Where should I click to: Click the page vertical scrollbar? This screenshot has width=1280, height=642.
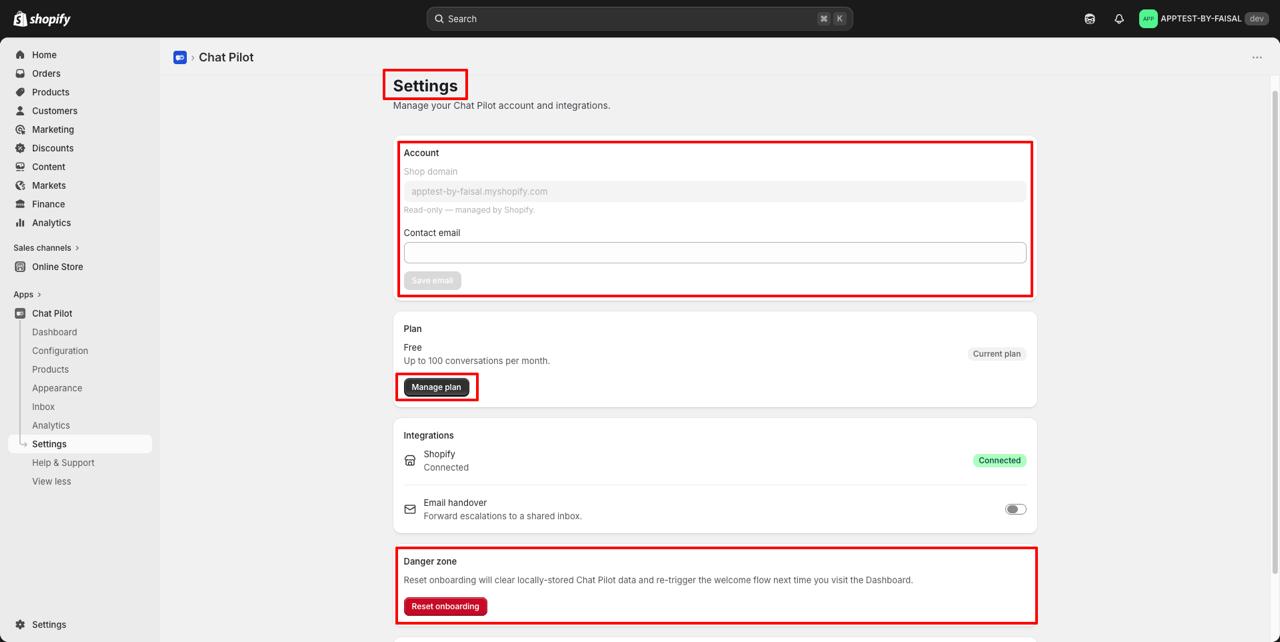click(1275, 330)
